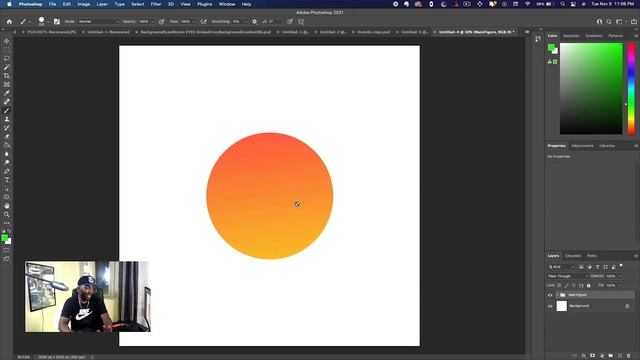Switch to the Channels tab
The height and width of the screenshot is (360, 640).
click(x=573, y=256)
